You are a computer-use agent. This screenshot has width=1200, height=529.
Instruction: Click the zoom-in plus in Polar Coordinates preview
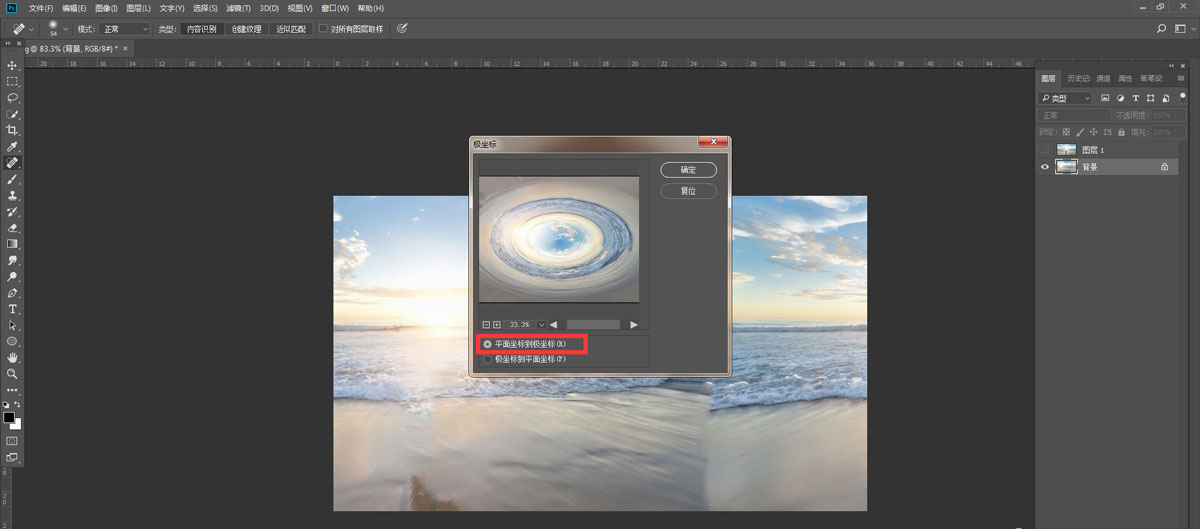pyautogui.click(x=497, y=324)
